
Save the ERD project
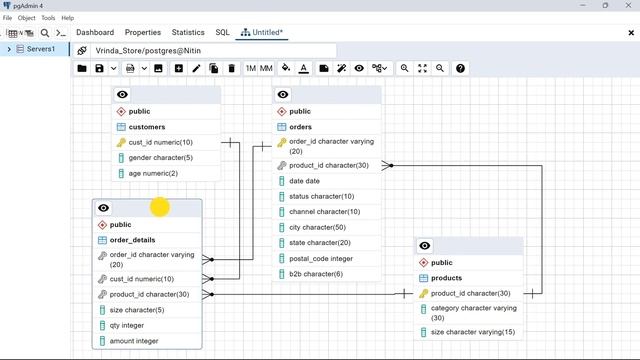point(99,68)
